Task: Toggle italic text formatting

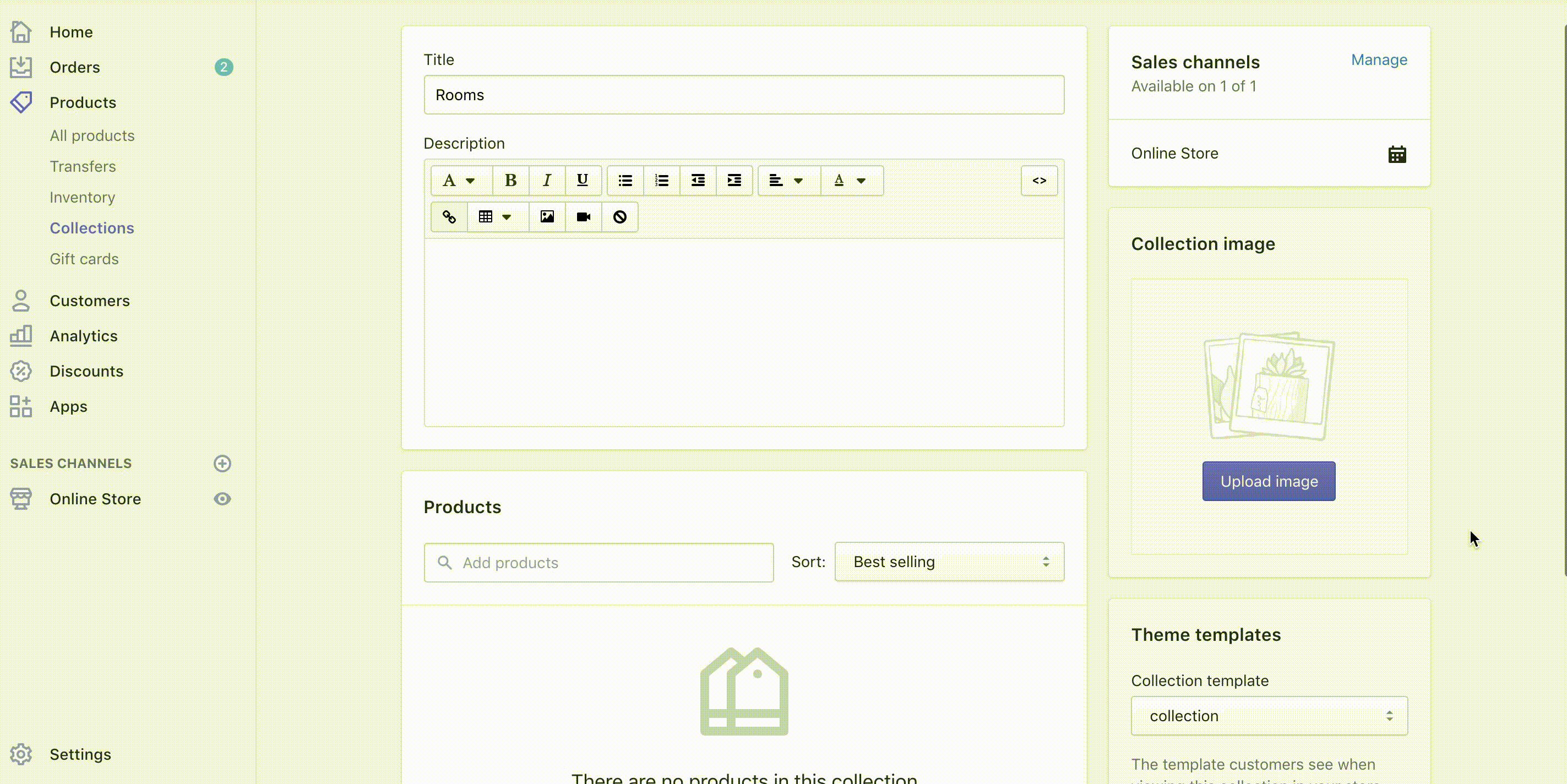Action: (x=547, y=181)
